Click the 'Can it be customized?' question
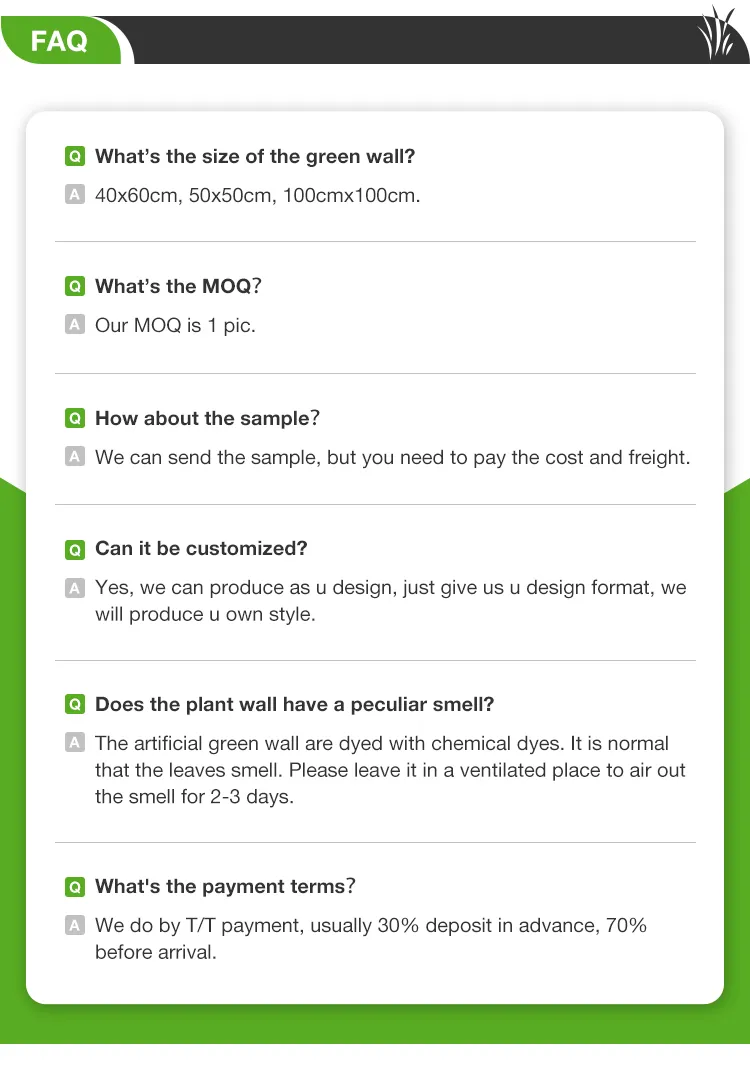This screenshot has height=1071, width=750. [x=201, y=549]
